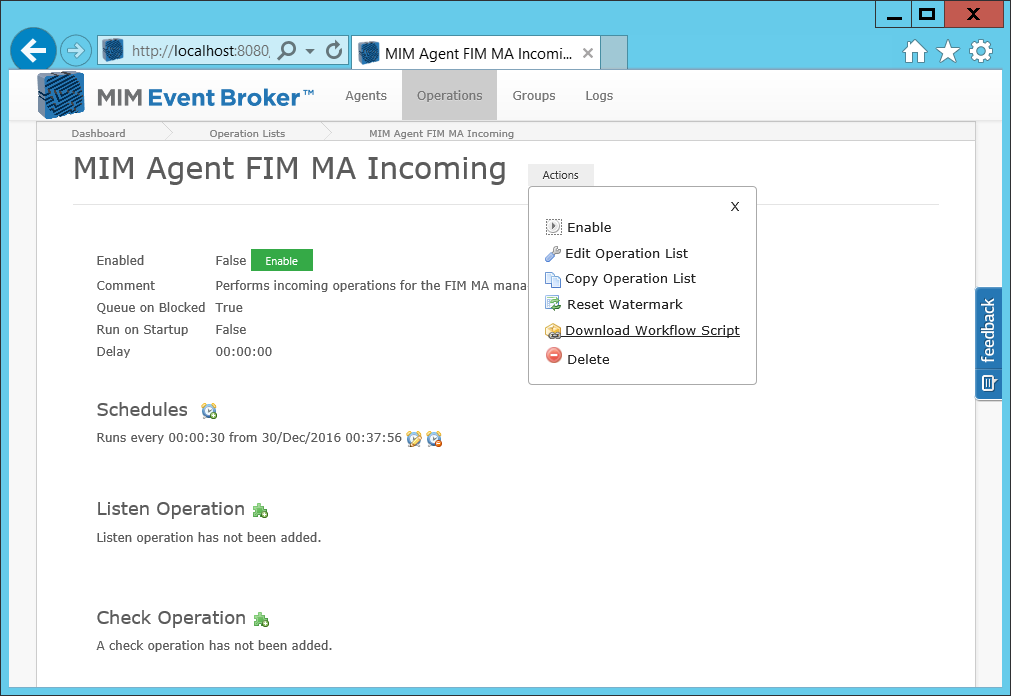Add a Listen Operation with puzzle icon
This screenshot has height=696, width=1011.
260,511
